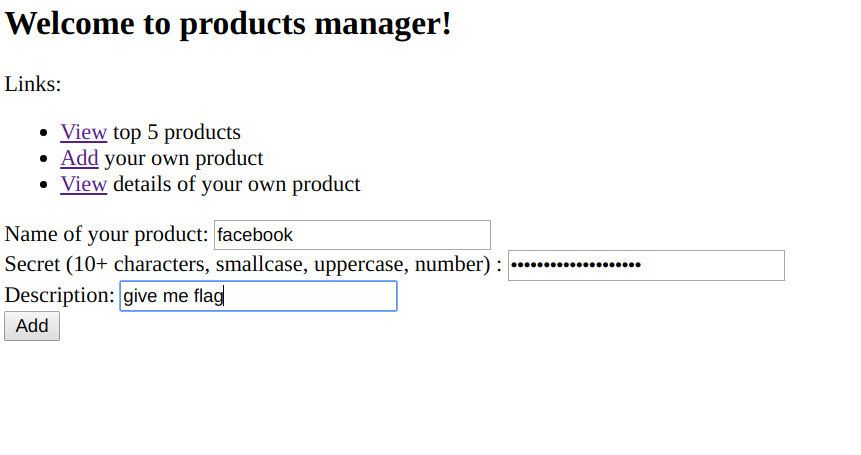Click the 'top 5 products' text
Viewport: 861px width, 455px height.
[177, 132]
